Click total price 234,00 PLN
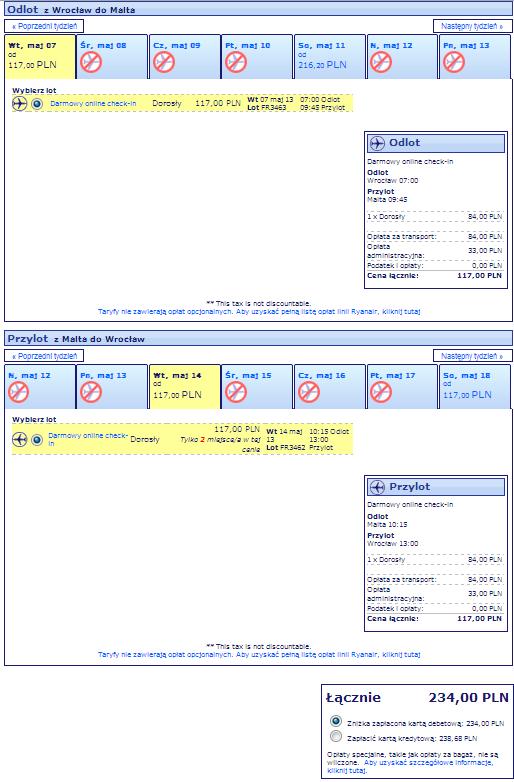 469,698
